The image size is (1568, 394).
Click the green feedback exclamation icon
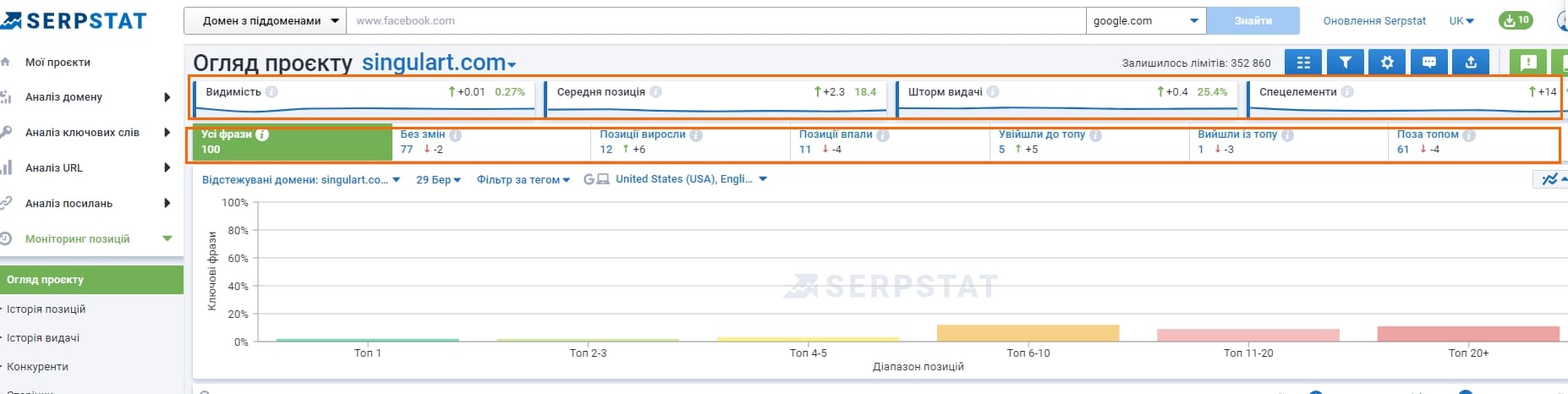[1528, 62]
